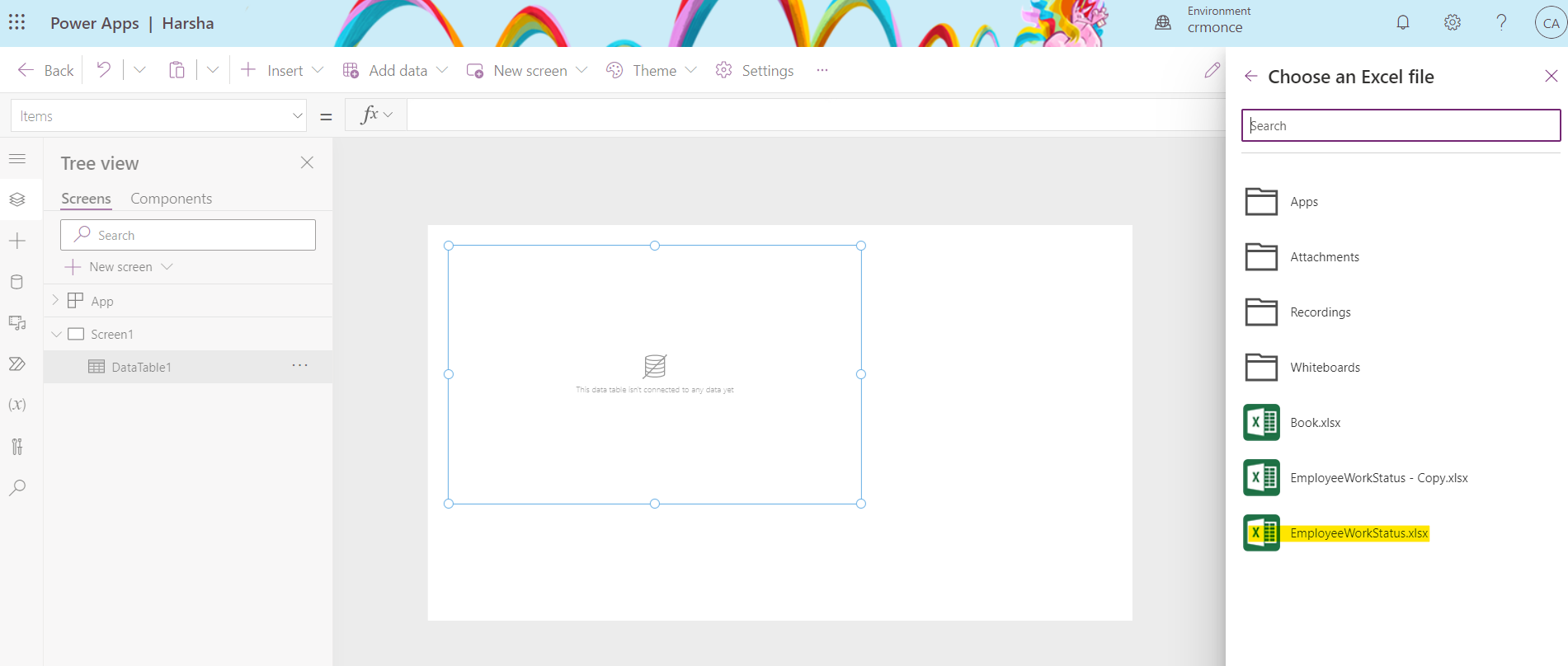Click the Tree view search box
Image resolution: width=1568 pixels, height=666 pixels.
pos(188,235)
